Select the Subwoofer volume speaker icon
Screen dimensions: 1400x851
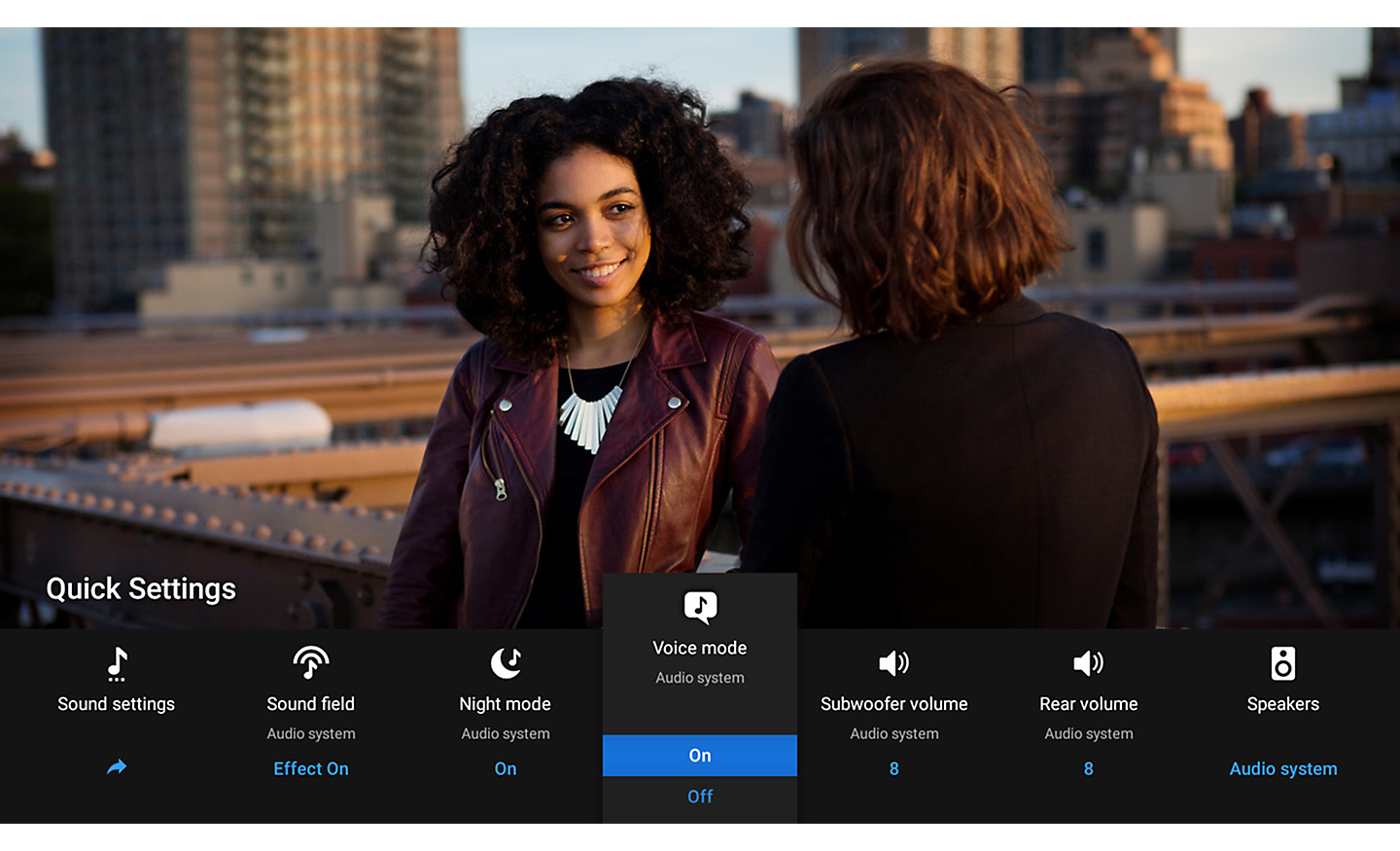click(x=893, y=663)
